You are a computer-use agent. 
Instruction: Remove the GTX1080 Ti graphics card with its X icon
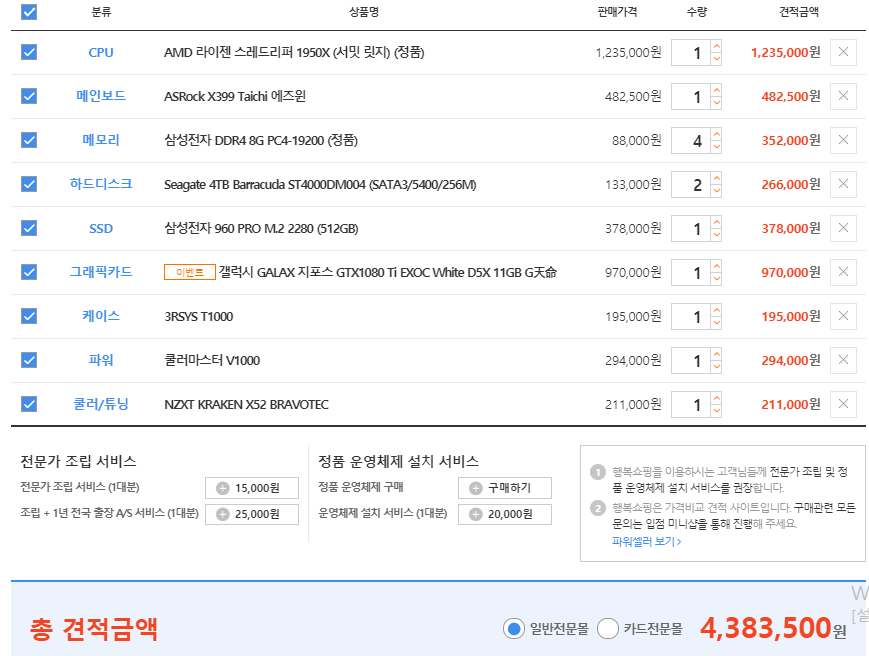pyautogui.click(x=843, y=272)
